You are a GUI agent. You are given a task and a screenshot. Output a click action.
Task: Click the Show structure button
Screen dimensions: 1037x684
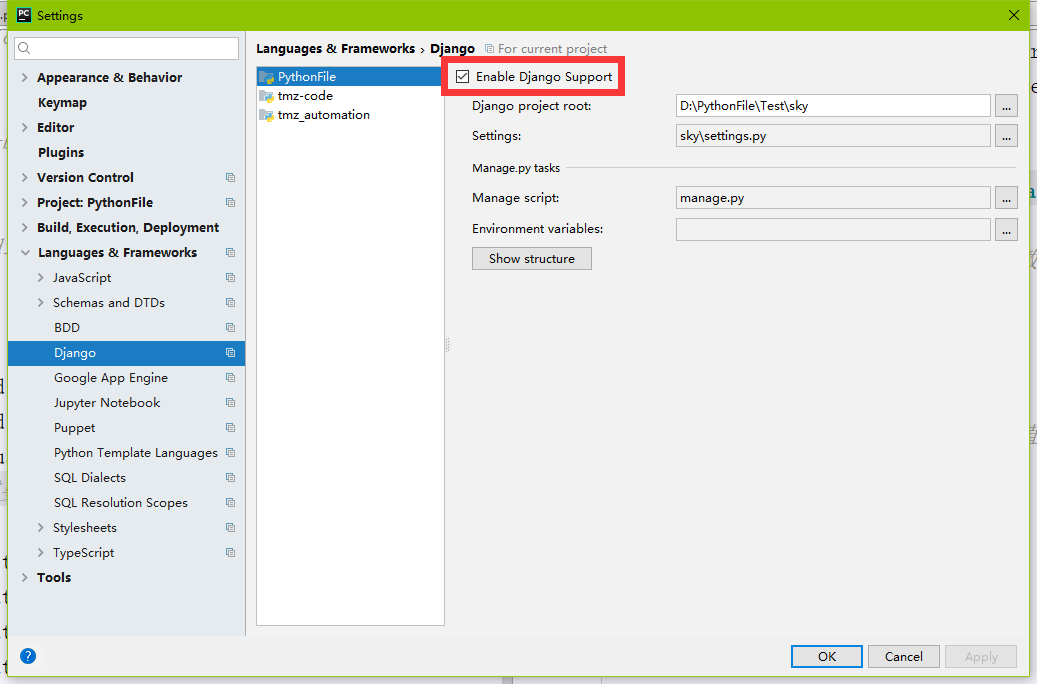[532, 259]
